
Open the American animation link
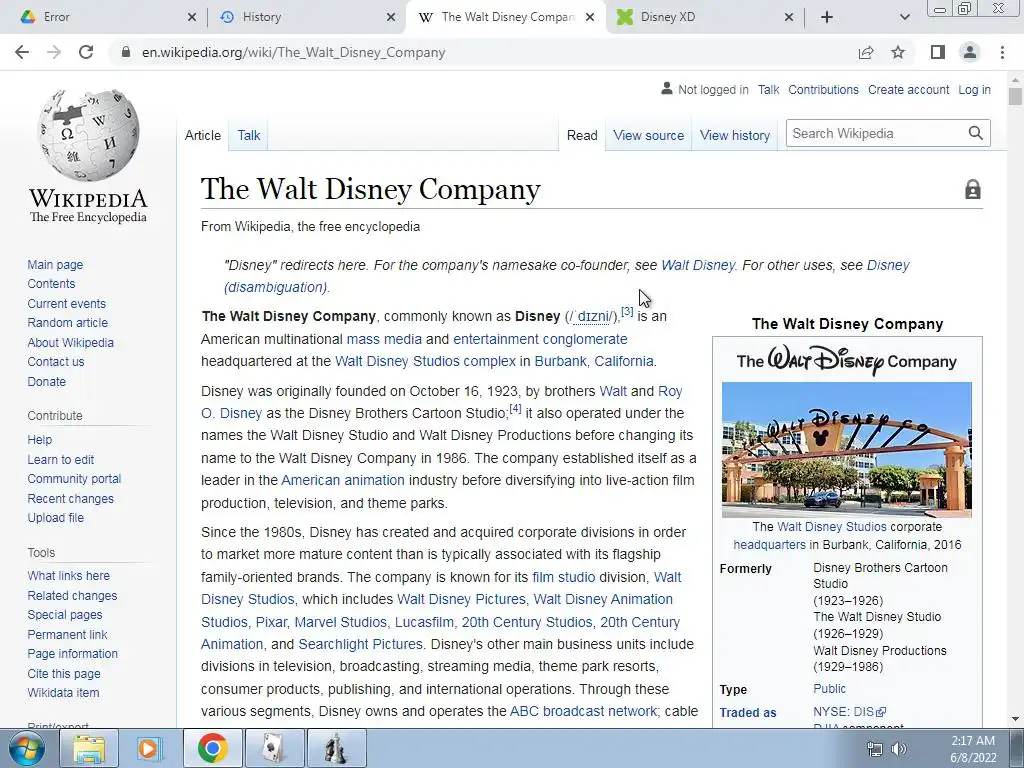[343, 480]
